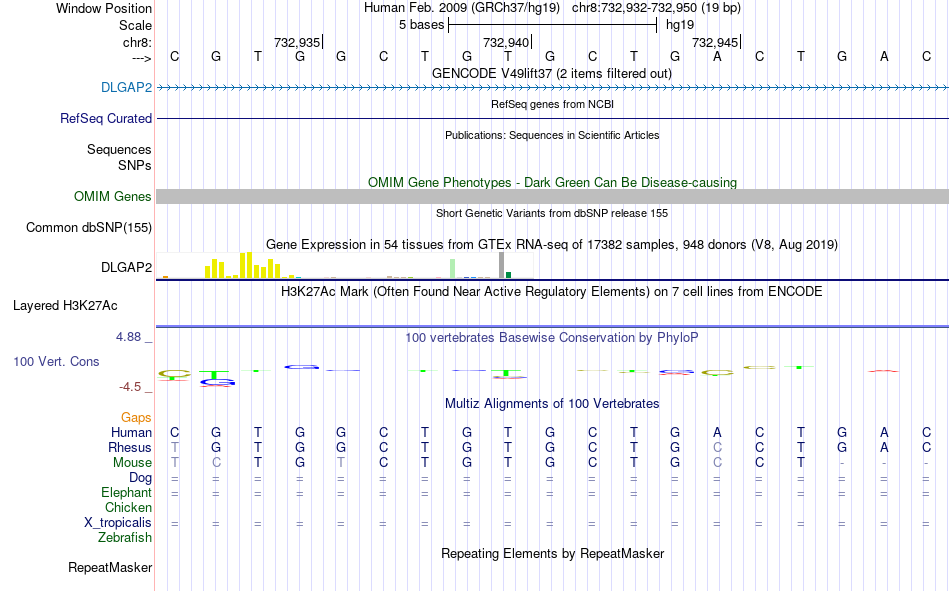Click the 4.88 upper conservation scale value
The width and height of the screenshot is (950, 591).
(x=128, y=336)
